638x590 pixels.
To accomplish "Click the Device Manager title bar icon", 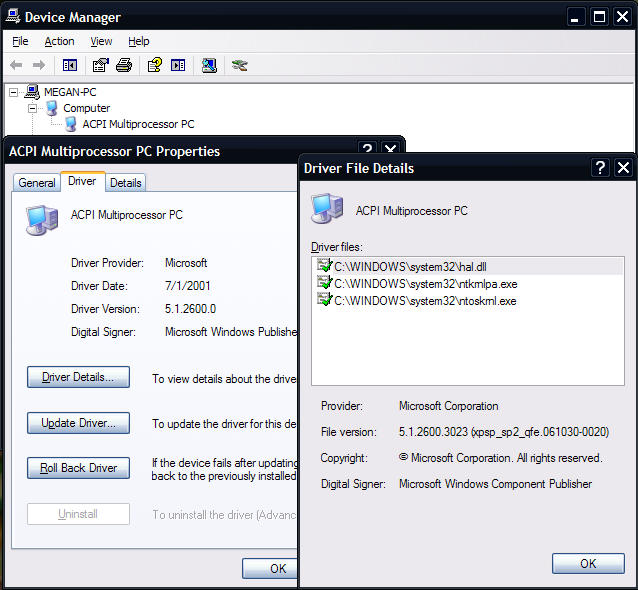I will pos(13,16).
